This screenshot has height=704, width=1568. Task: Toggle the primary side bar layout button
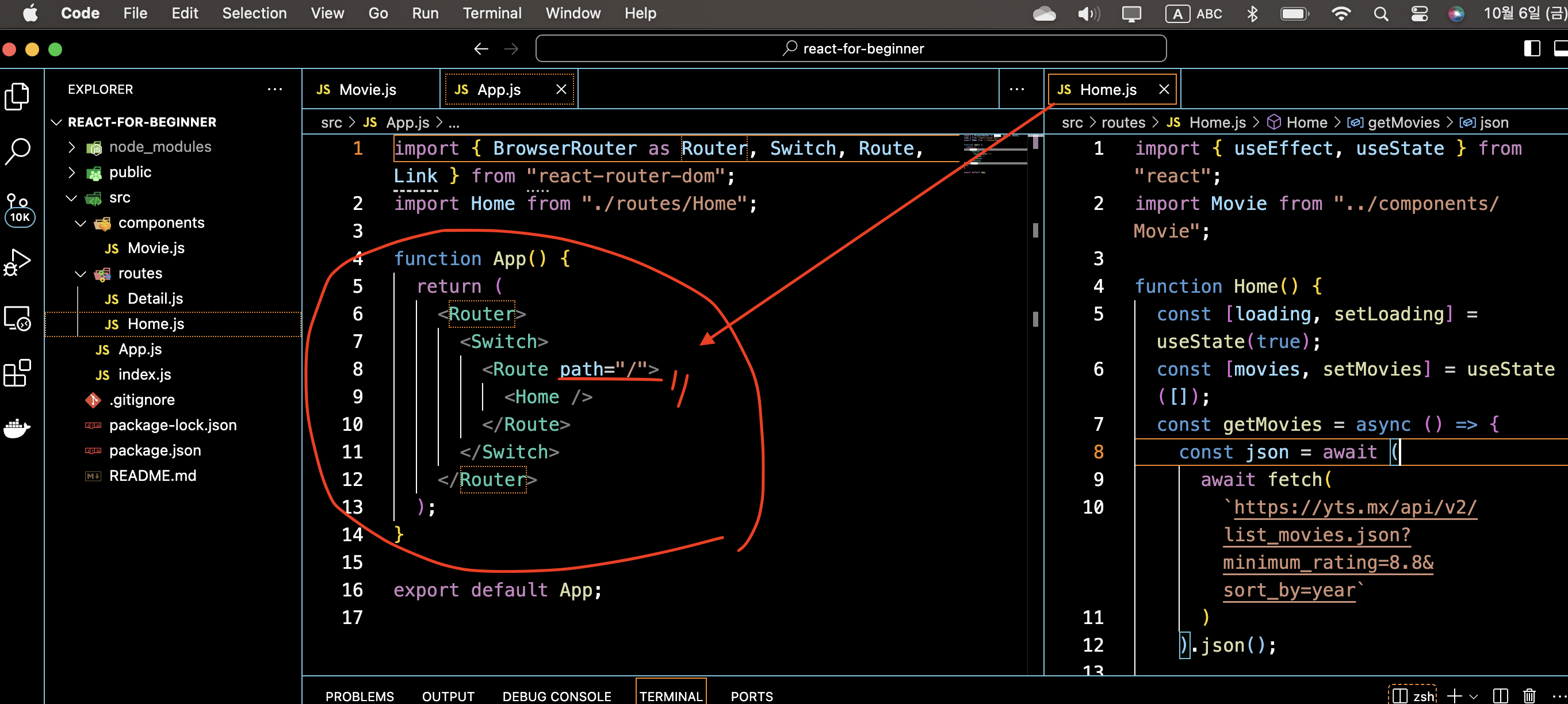pos(1532,49)
